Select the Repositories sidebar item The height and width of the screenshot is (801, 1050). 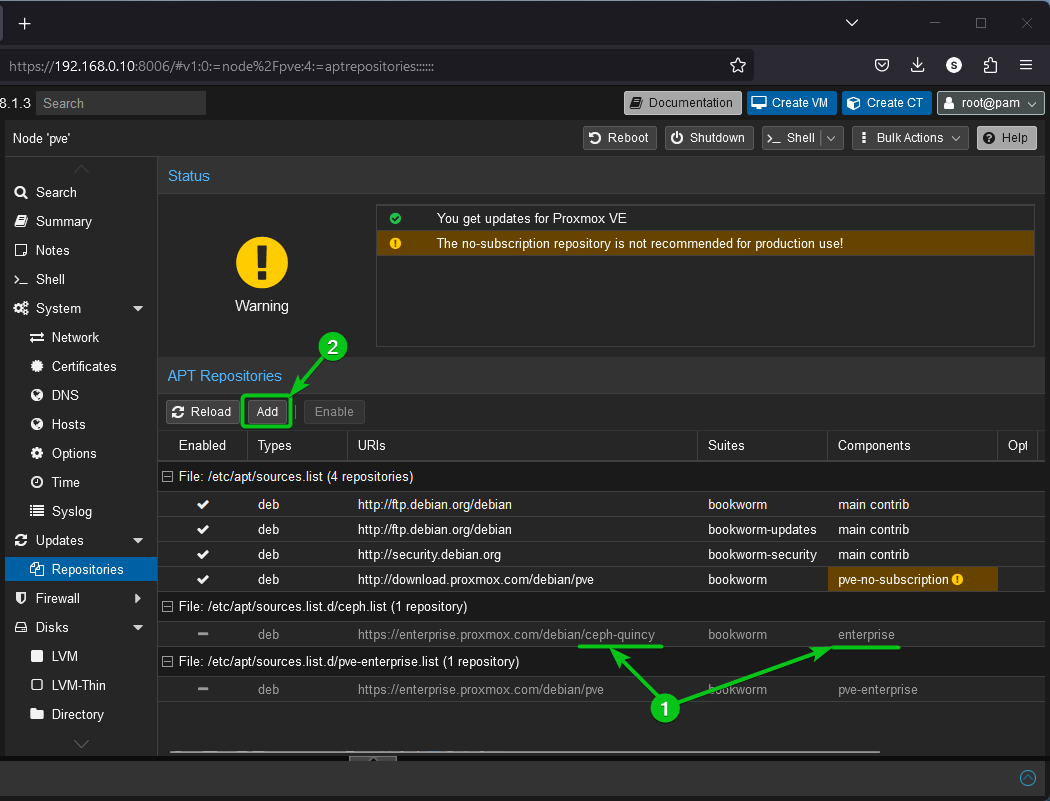tap(80, 569)
